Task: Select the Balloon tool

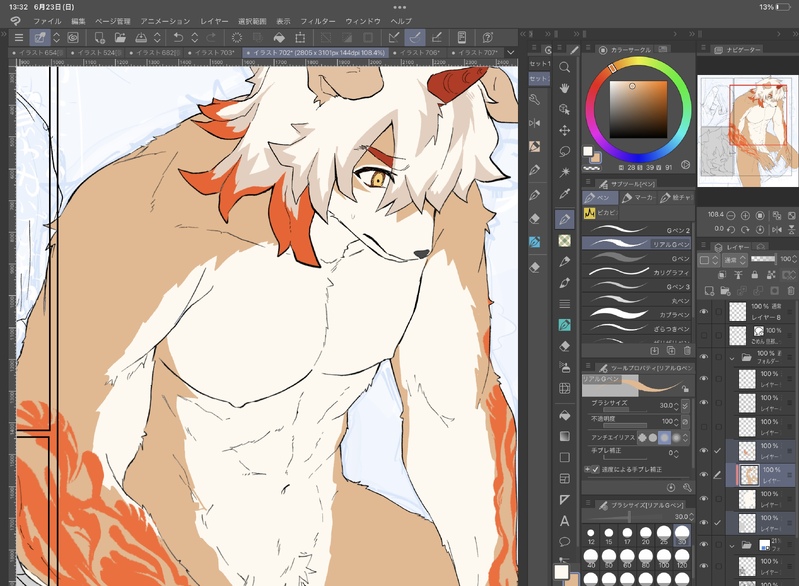Action: tap(565, 541)
